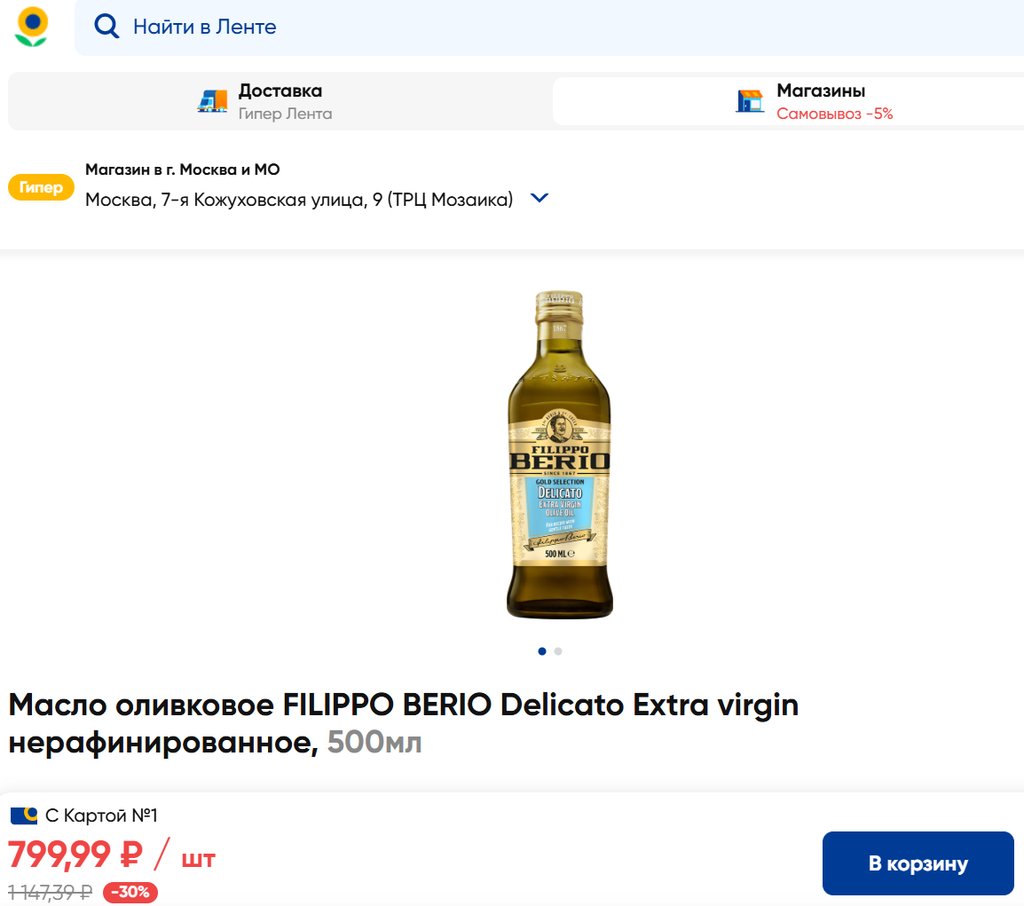Viewport: 1024px width, 906px height.
Task: Click "Магазин в г. Москва и МО" heading
Action: coord(182,170)
